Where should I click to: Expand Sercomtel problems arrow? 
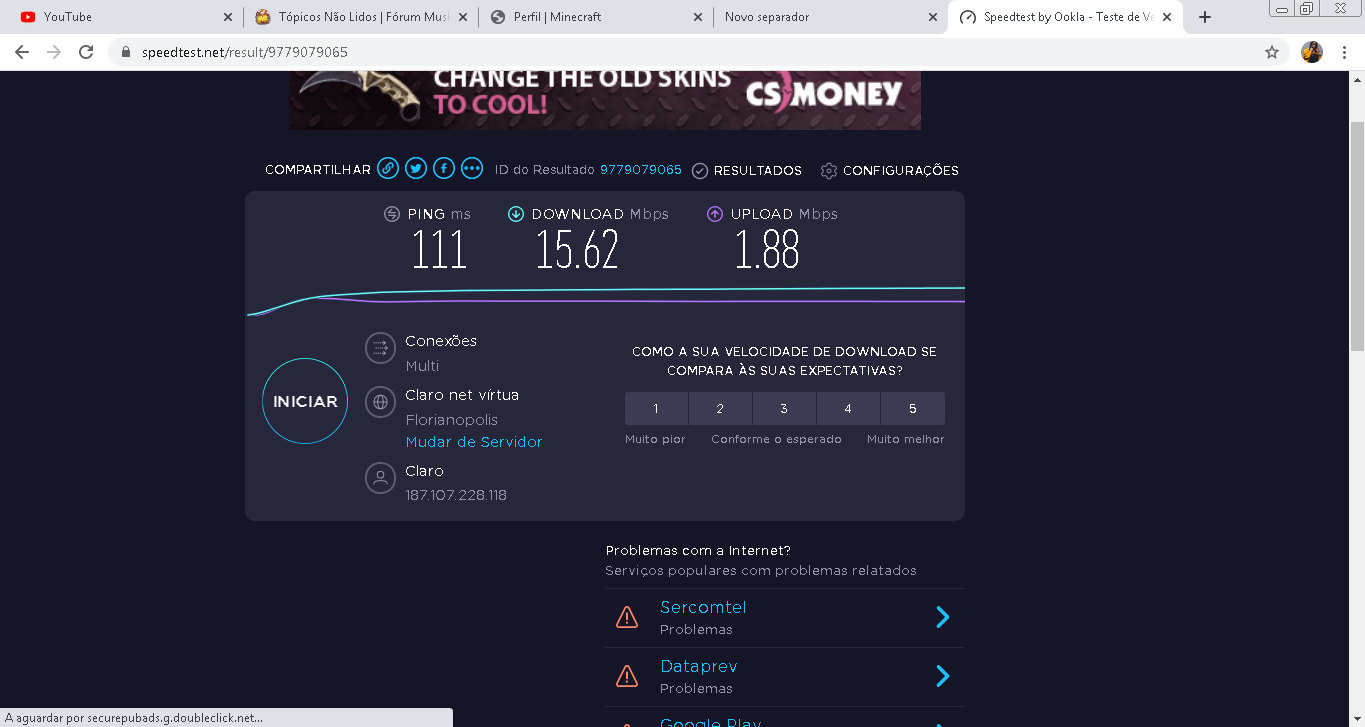click(942, 617)
